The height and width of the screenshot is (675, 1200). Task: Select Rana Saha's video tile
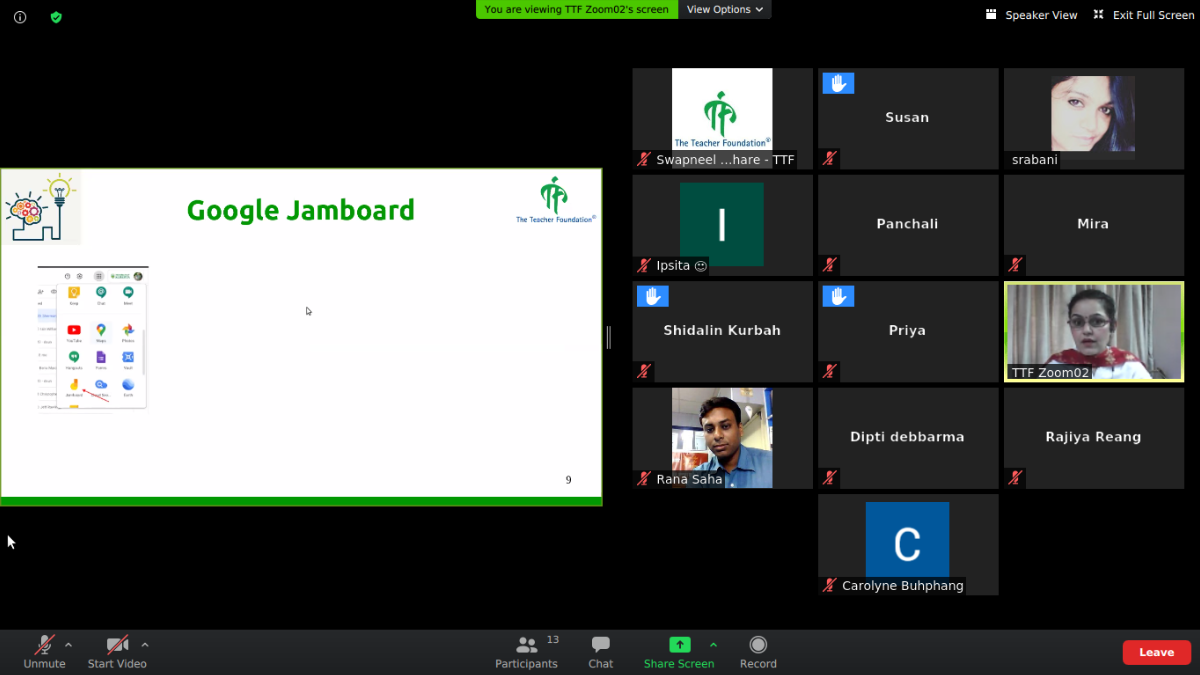tap(722, 437)
